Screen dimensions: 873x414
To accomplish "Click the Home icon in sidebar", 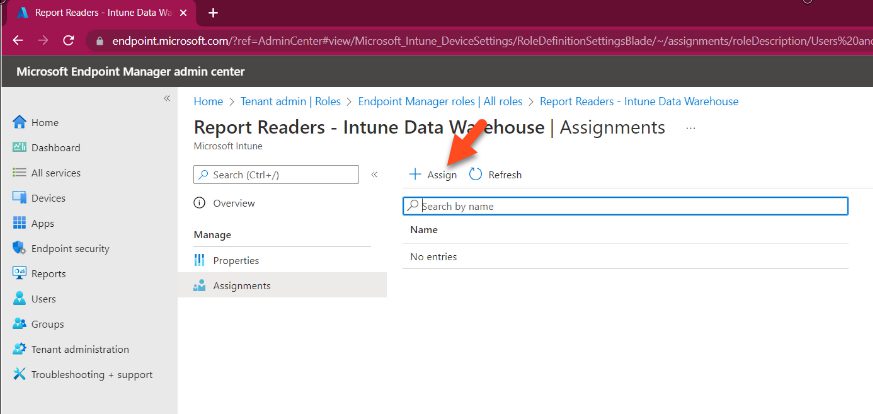I will 19,122.
